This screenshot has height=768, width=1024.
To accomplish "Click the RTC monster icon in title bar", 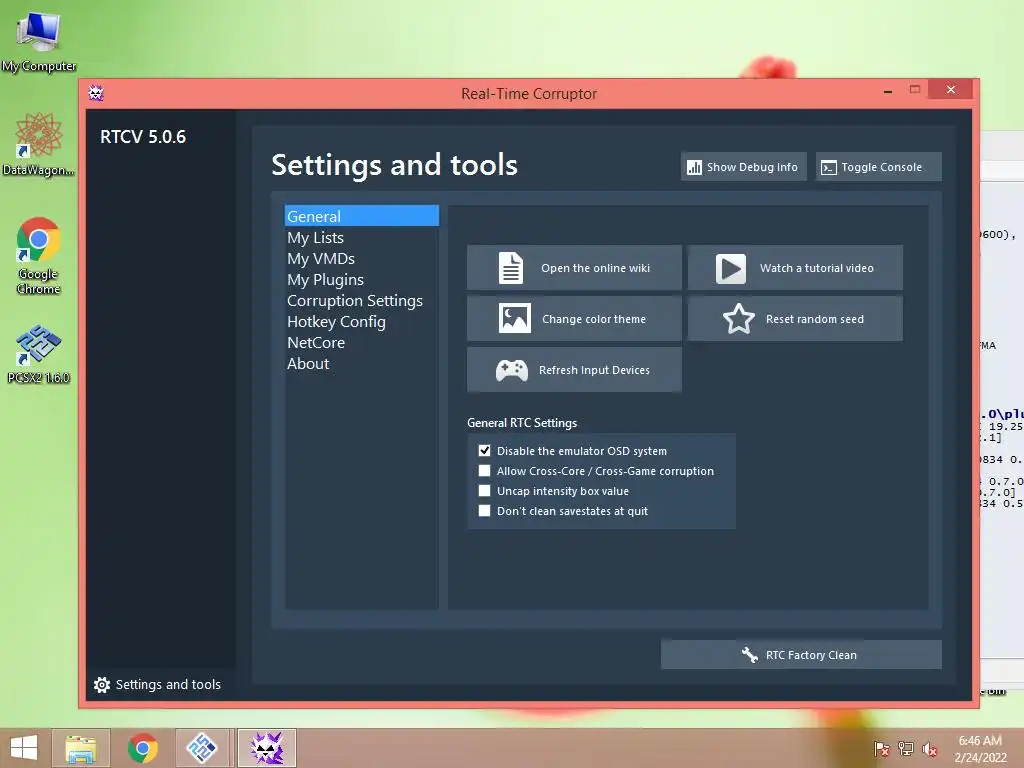I will (96, 93).
